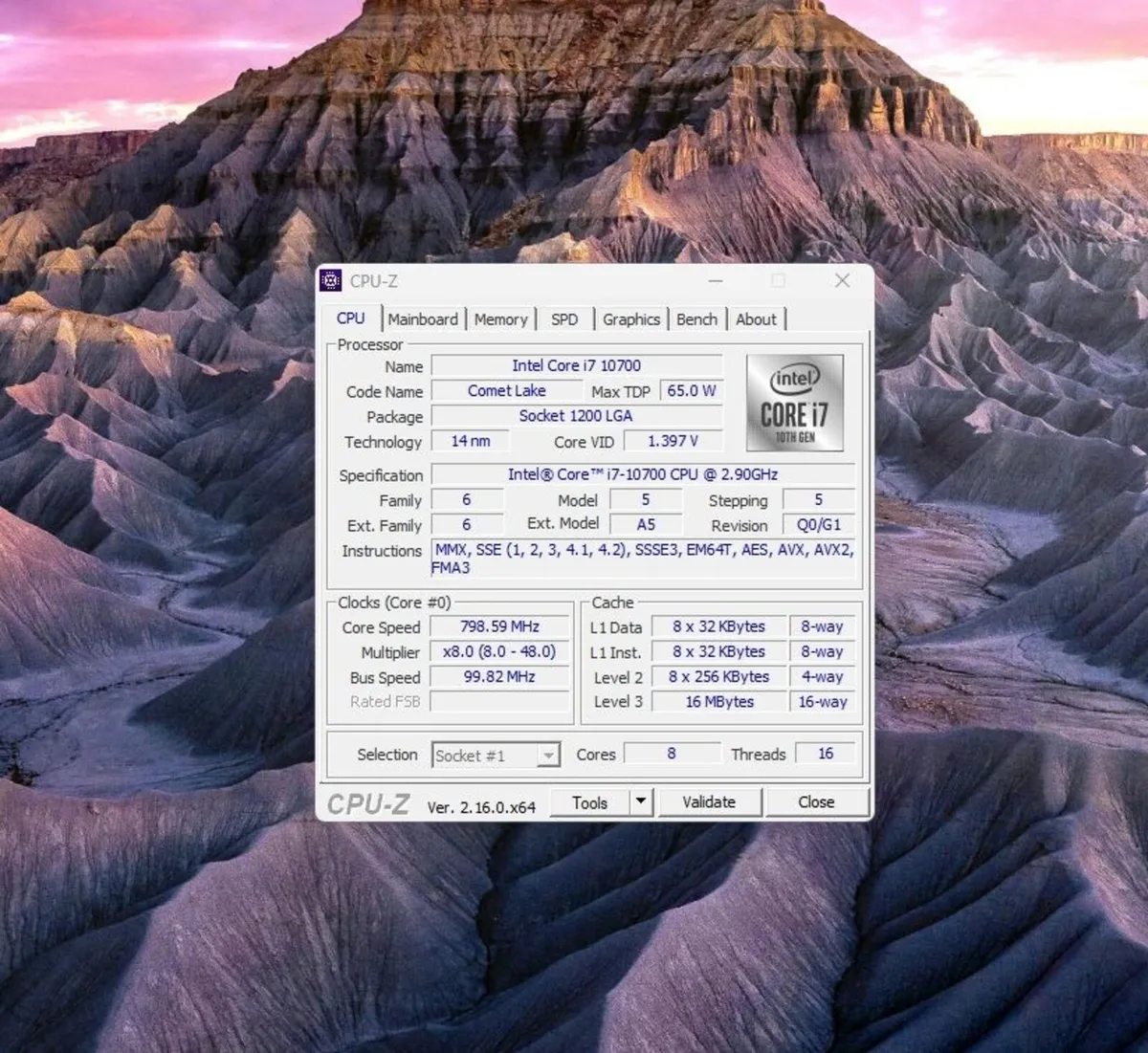Image resolution: width=1148 pixels, height=1053 pixels.
Task: Click the Bus Speed value '99.82 MHz'
Action: tap(500, 676)
